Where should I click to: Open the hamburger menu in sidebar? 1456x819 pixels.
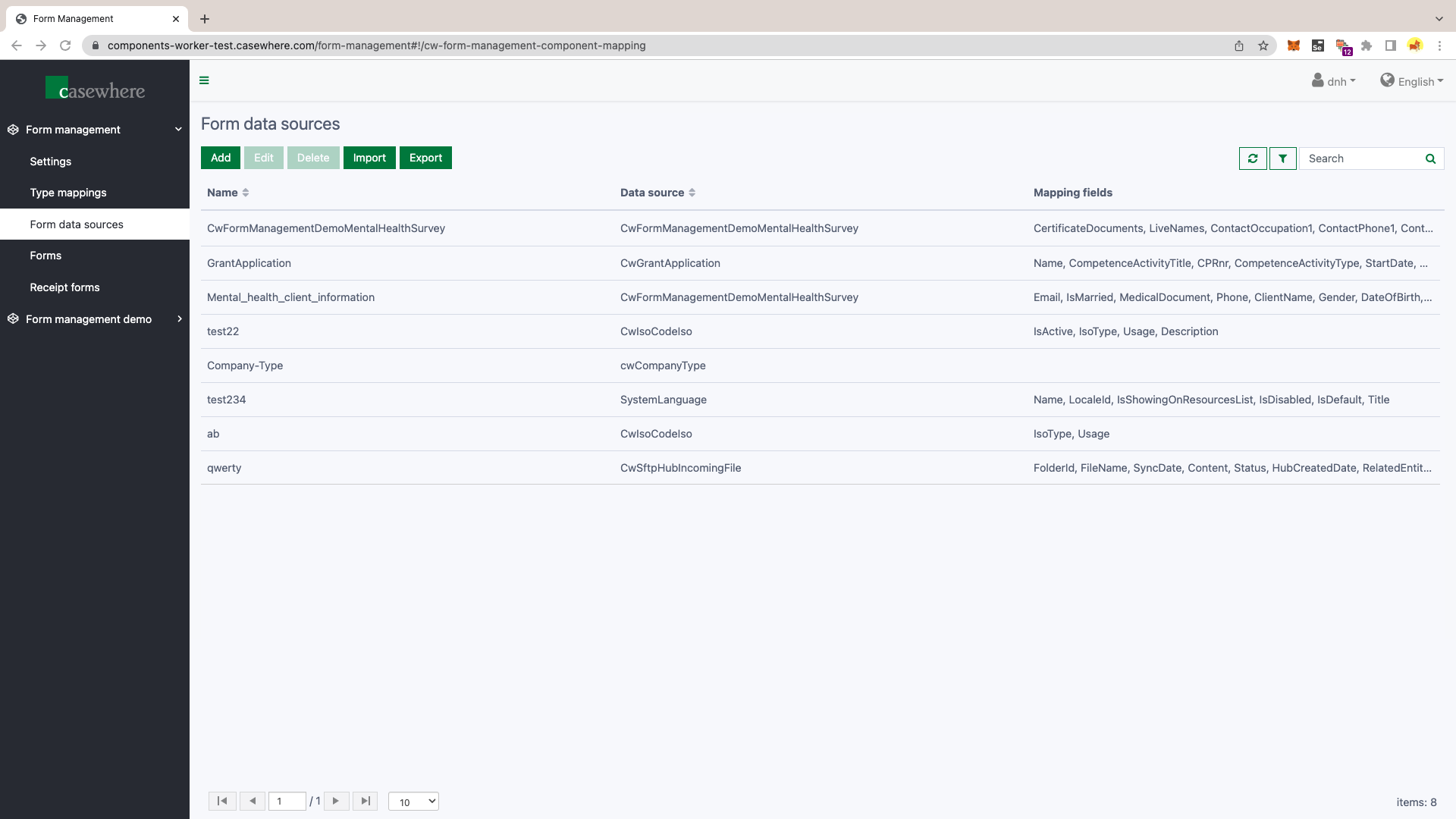204,80
